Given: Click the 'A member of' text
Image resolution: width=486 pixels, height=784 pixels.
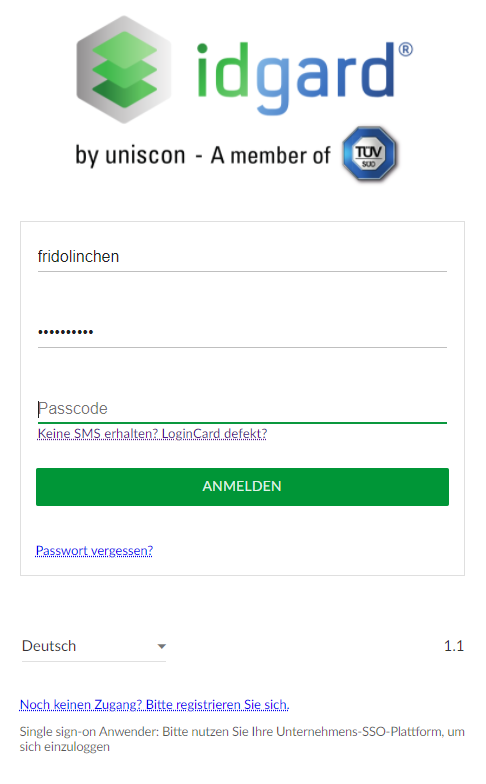Looking at the screenshot, I should click(x=270, y=156).
